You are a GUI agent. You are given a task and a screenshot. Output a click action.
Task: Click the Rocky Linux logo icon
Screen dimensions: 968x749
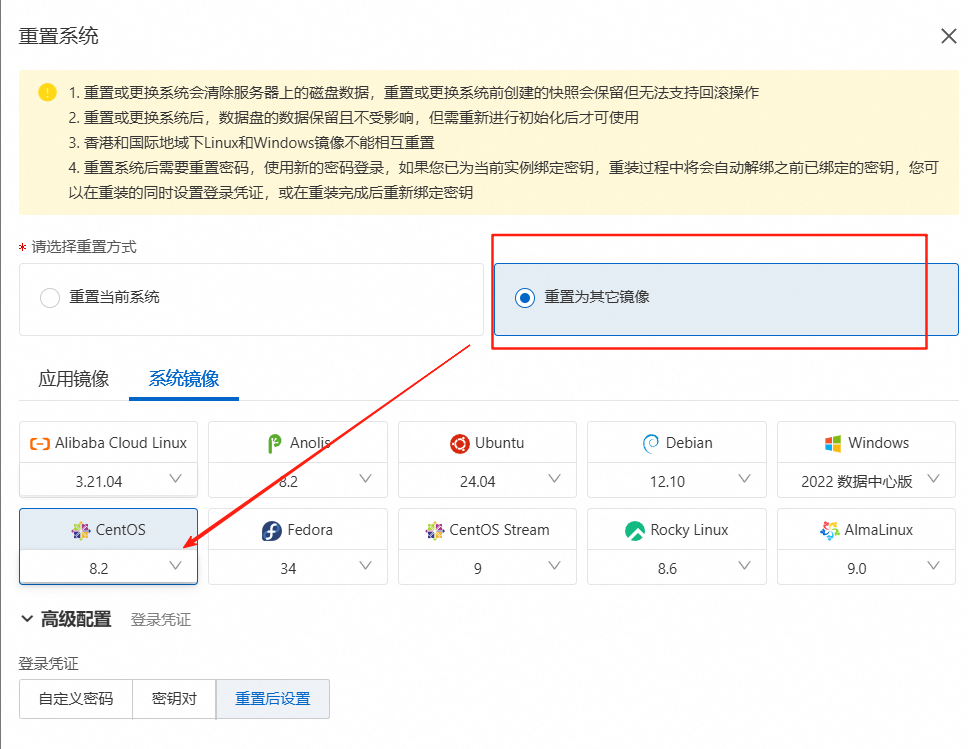click(635, 530)
